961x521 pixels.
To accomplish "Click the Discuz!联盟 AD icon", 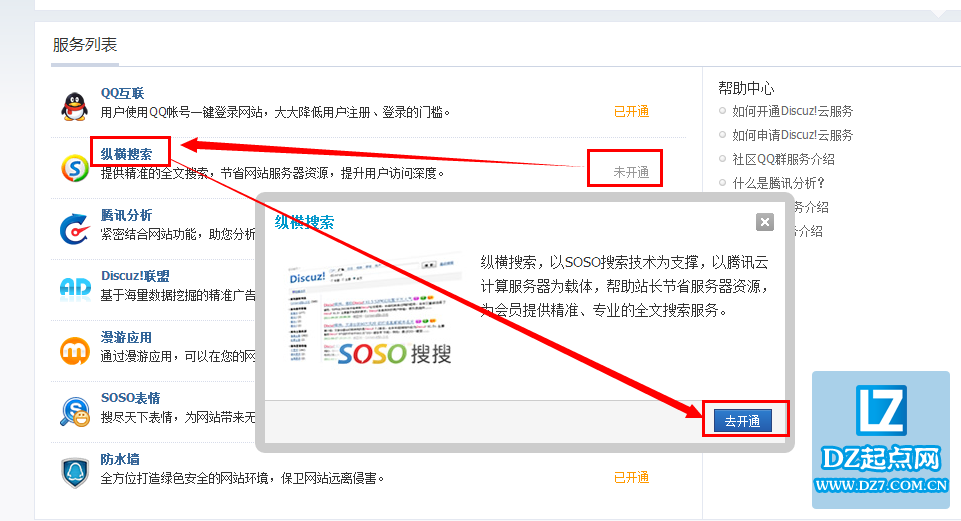I will [75, 288].
